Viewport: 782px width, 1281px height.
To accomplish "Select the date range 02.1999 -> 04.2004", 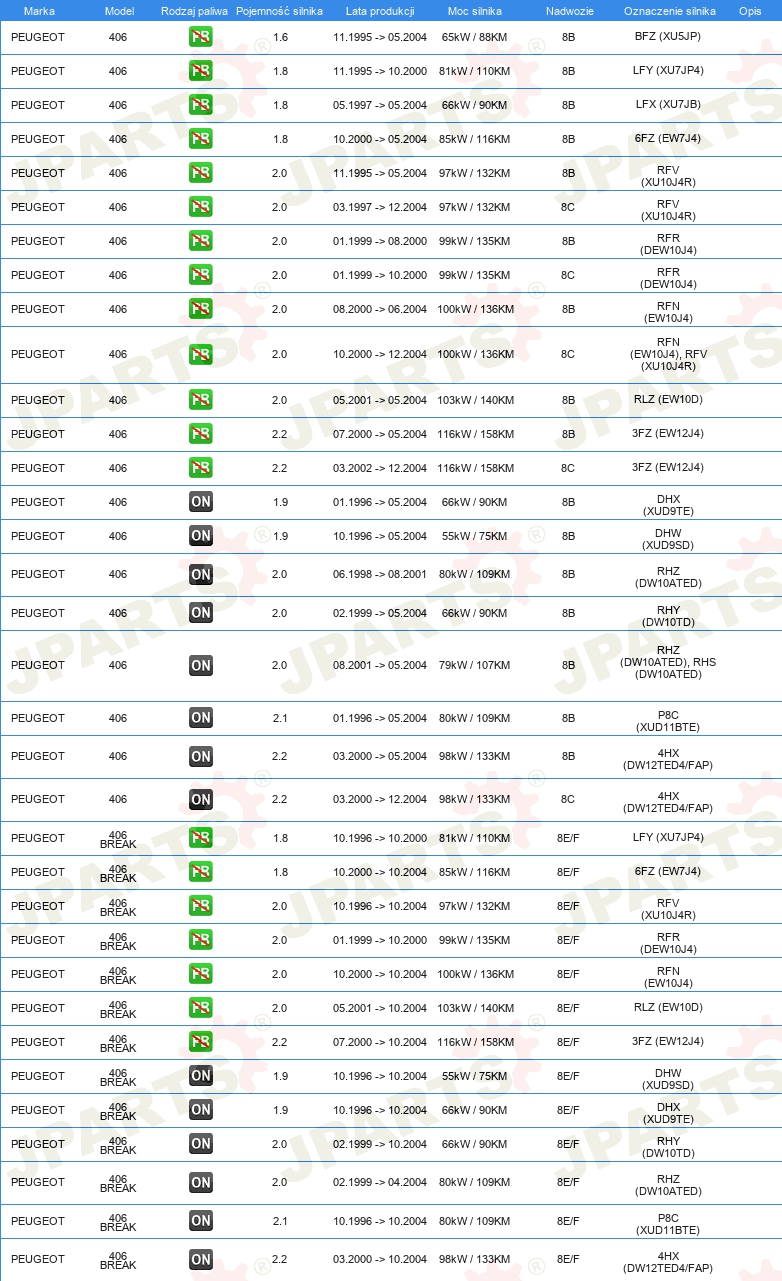I will (x=380, y=1182).
